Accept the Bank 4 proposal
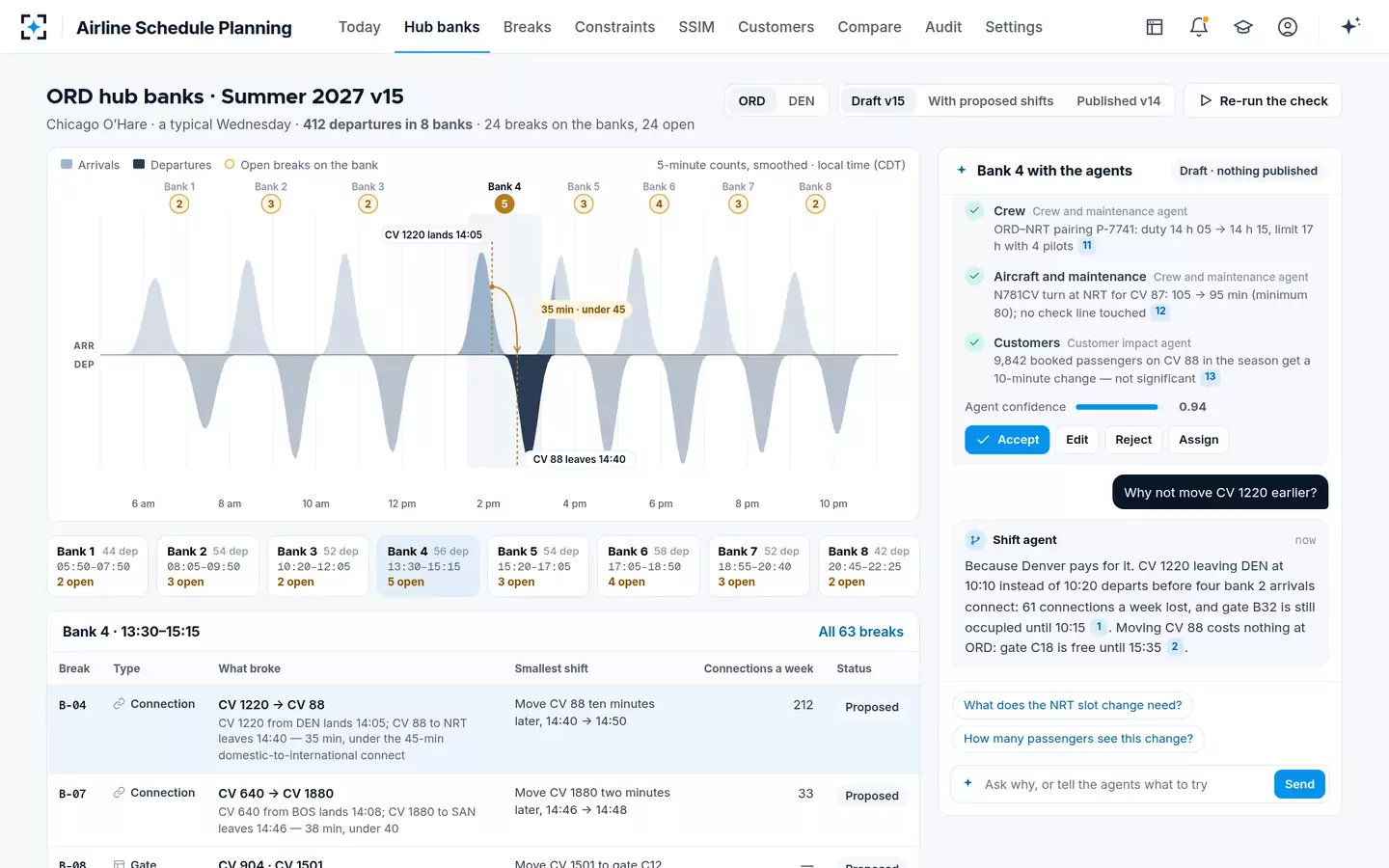This screenshot has width=1389, height=868. pyautogui.click(x=1007, y=440)
